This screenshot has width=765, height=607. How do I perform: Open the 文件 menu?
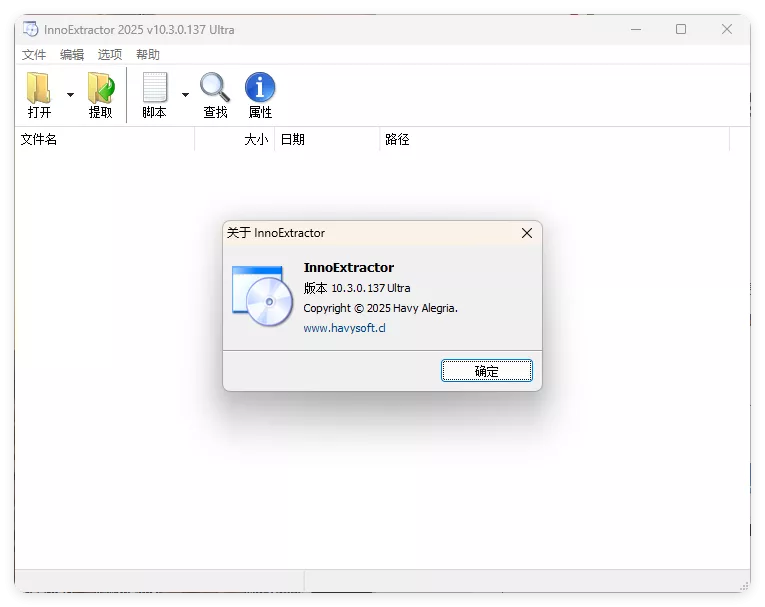click(34, 54)
